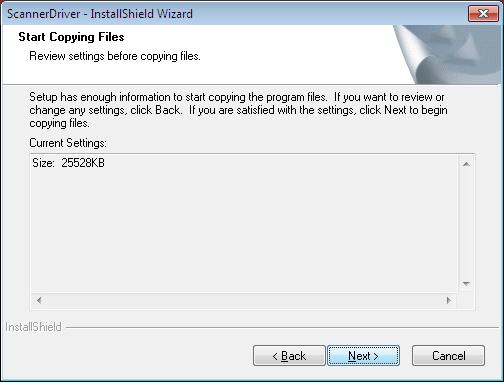Click the scroll up arrow in settings box
This screenshot has height=383, width=504.
(x=466, y=164)
